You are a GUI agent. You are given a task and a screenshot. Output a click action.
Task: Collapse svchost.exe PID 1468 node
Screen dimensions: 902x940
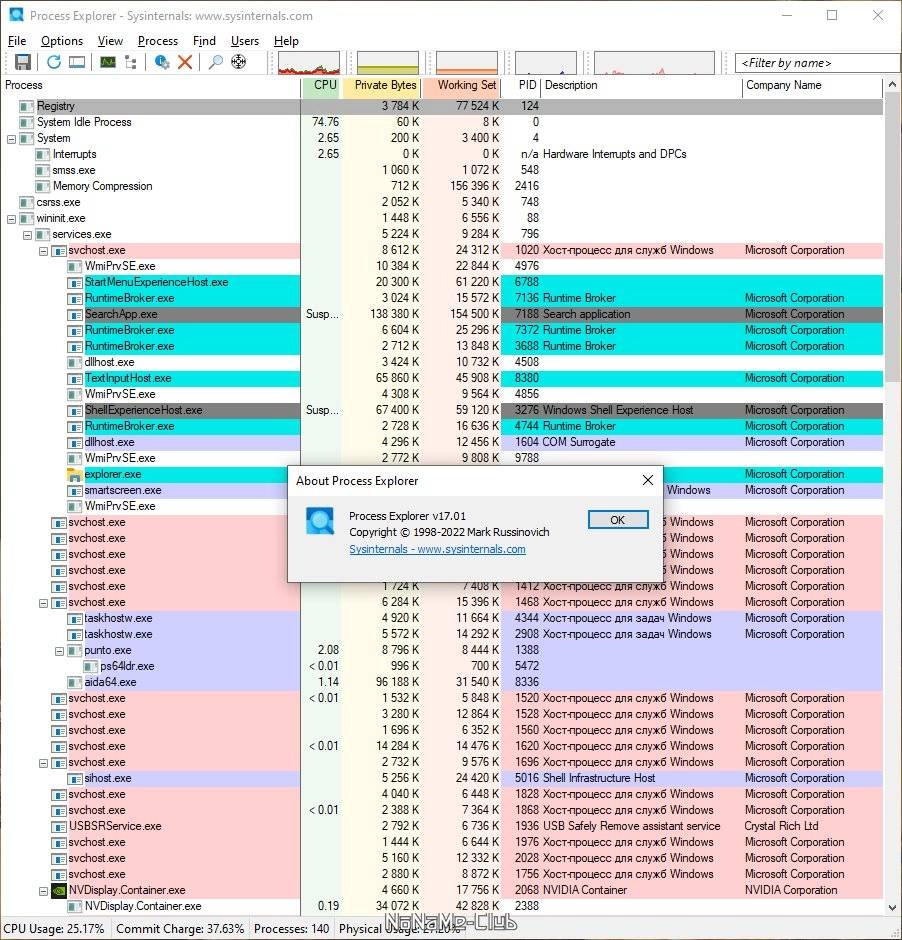point(43,603)
